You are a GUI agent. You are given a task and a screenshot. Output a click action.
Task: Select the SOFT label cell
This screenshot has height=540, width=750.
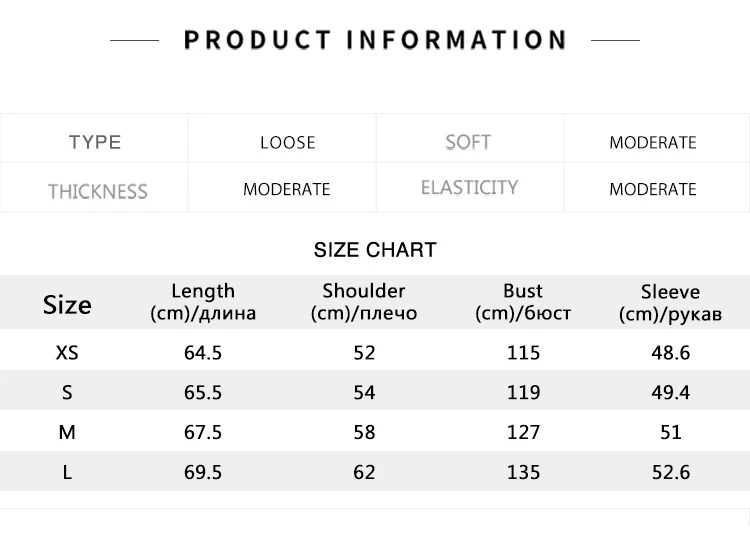point(470,139)
